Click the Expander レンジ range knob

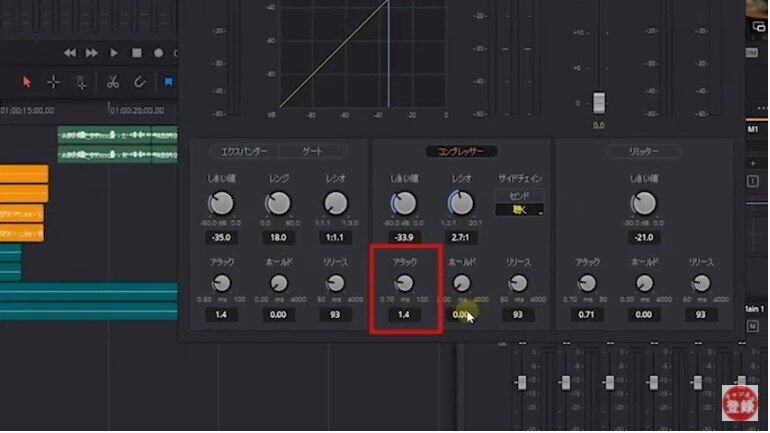coord(278,203)
